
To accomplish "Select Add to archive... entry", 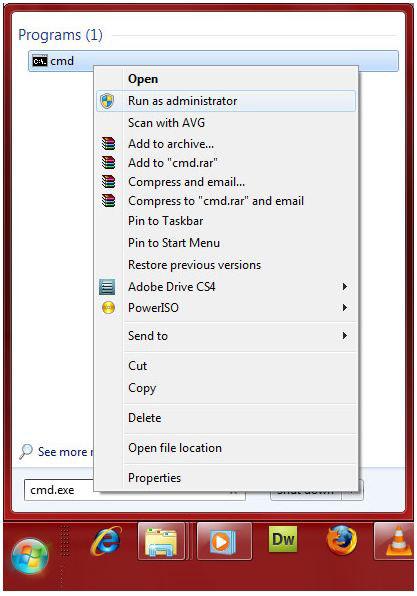I will tap(226, 144).
